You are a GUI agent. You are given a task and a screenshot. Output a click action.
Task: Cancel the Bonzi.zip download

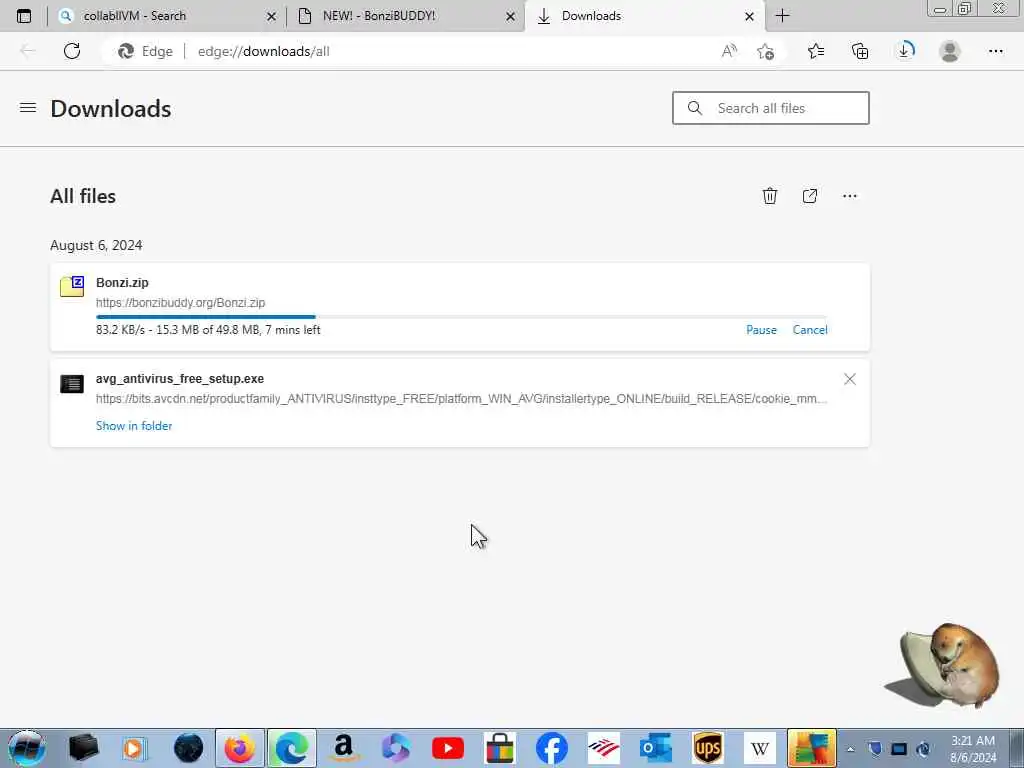810,330
